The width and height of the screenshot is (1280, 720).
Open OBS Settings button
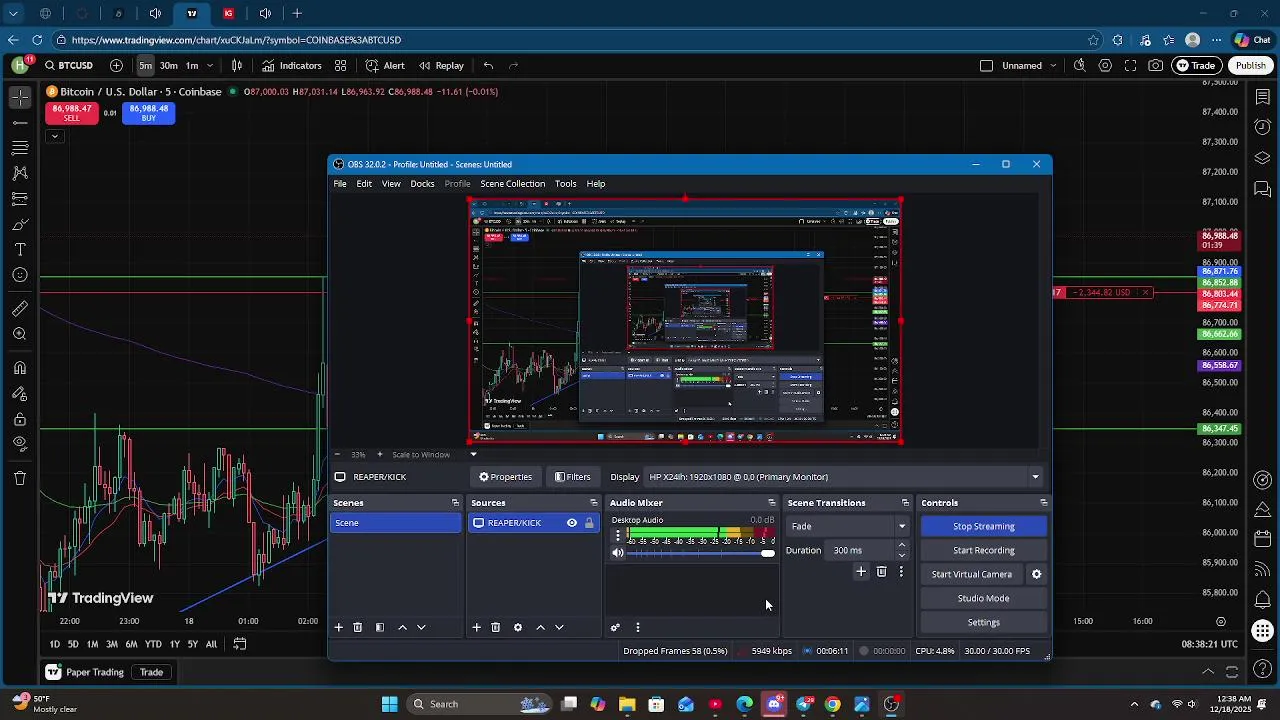[983, 622]
